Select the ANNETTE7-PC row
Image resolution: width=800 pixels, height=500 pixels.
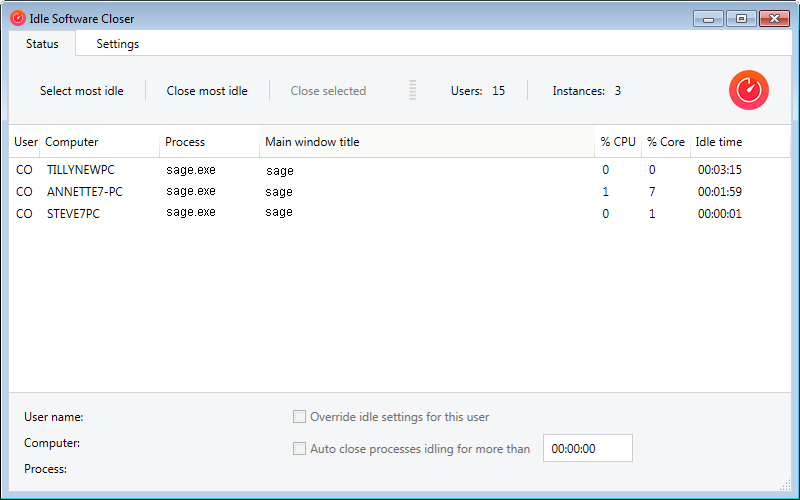pyautogui.click(x=399, y=192)
